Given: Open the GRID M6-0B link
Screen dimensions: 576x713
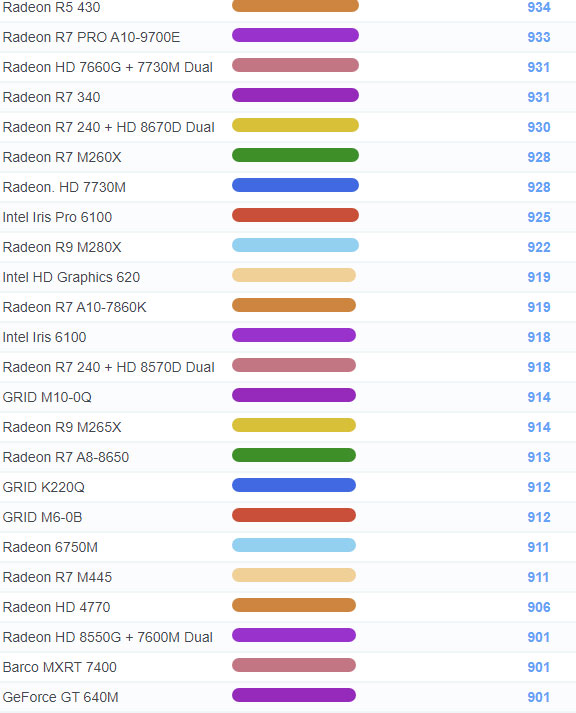Looking at the screenshot, I should coord(42,517).
